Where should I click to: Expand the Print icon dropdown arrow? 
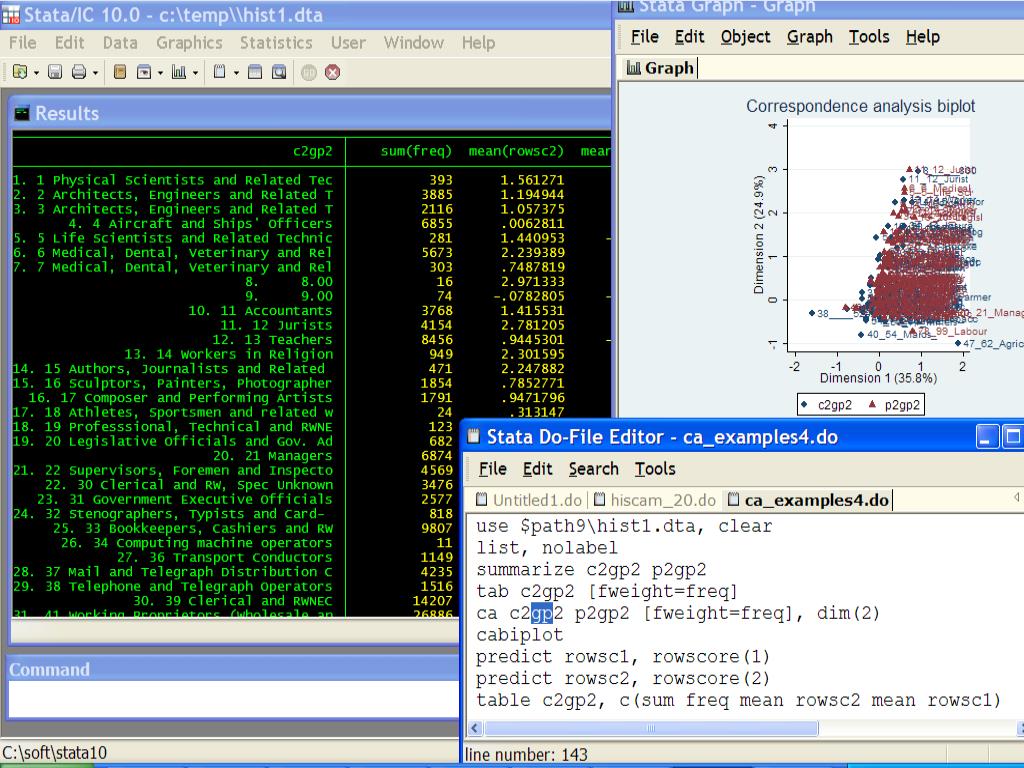[x=95, y=72]
